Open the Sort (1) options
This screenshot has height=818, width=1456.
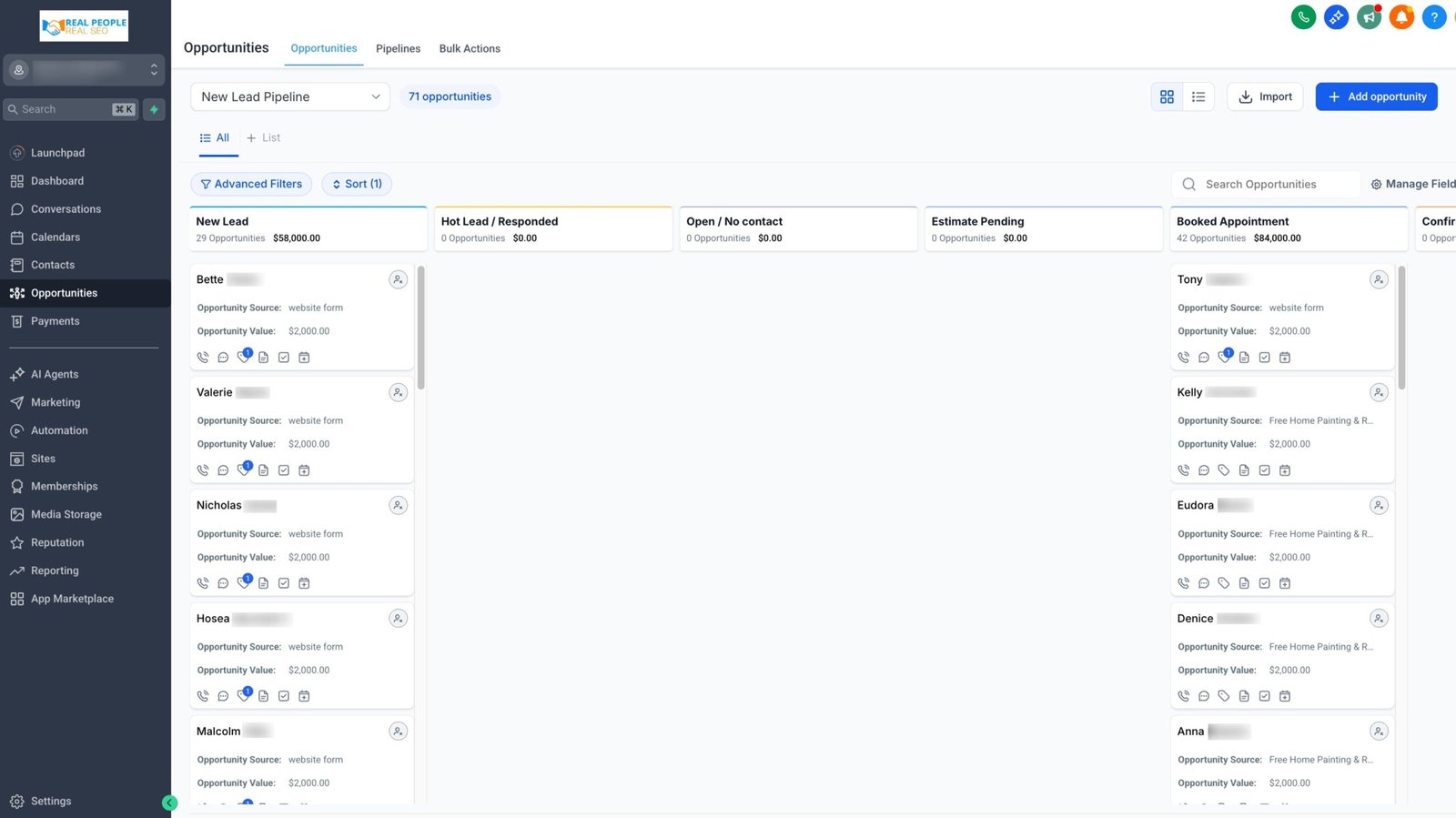coord(357,184)
